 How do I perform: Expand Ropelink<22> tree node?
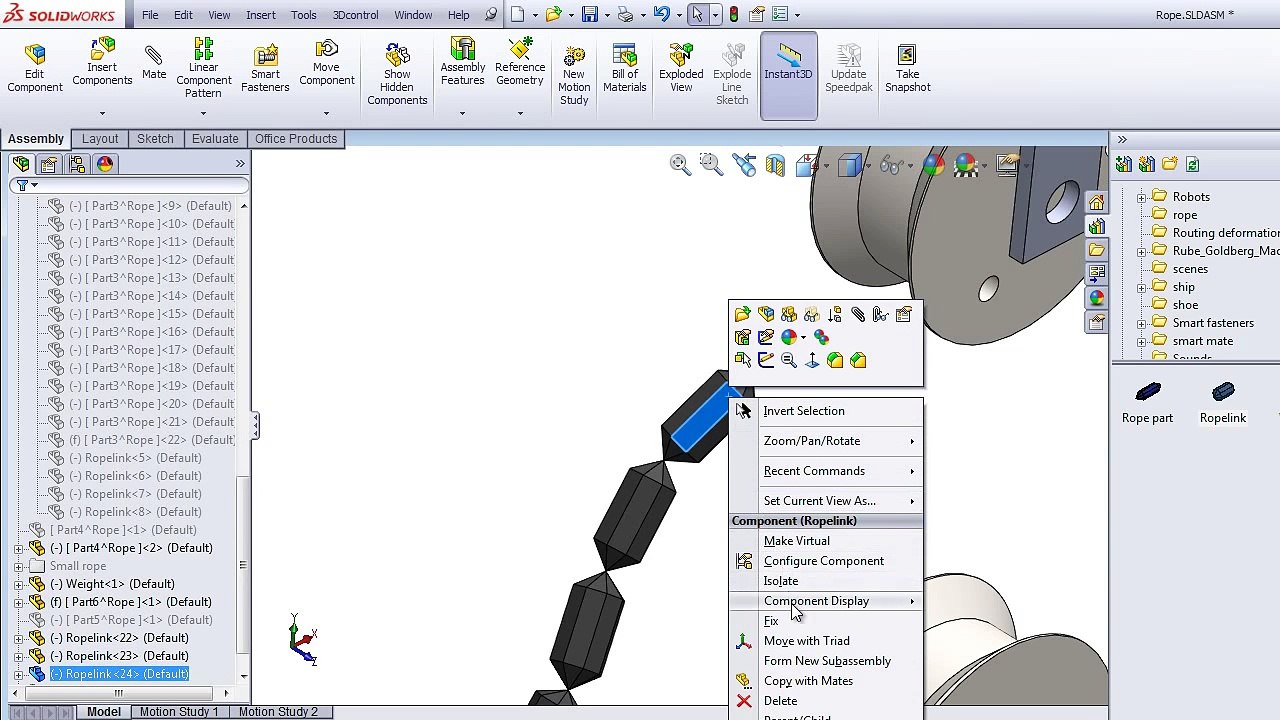pyautogui.click(x=19, y=638)
